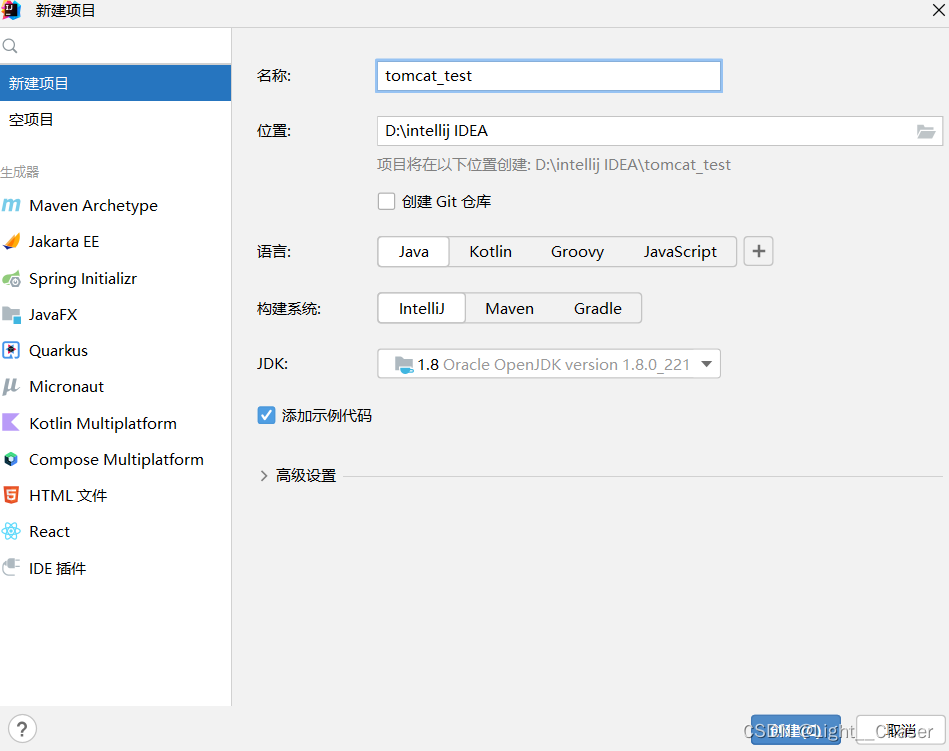Image resolution: width=949 pixels, height=751 pixels.
Task: Select Kotlin Multiplatform label
Action: [103, 423]
